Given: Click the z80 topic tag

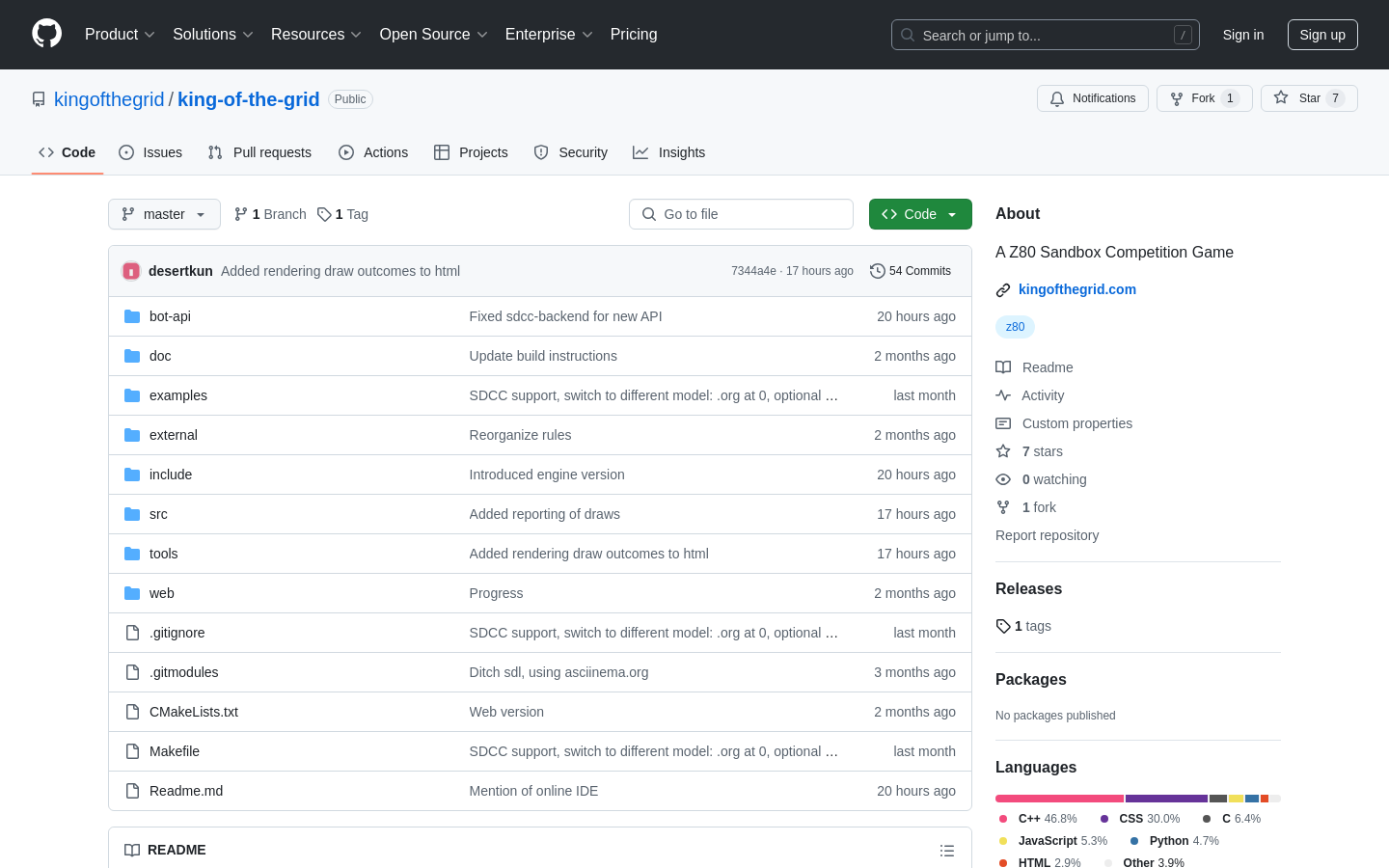Looking at the screenshot, I should coord(1015,327).
